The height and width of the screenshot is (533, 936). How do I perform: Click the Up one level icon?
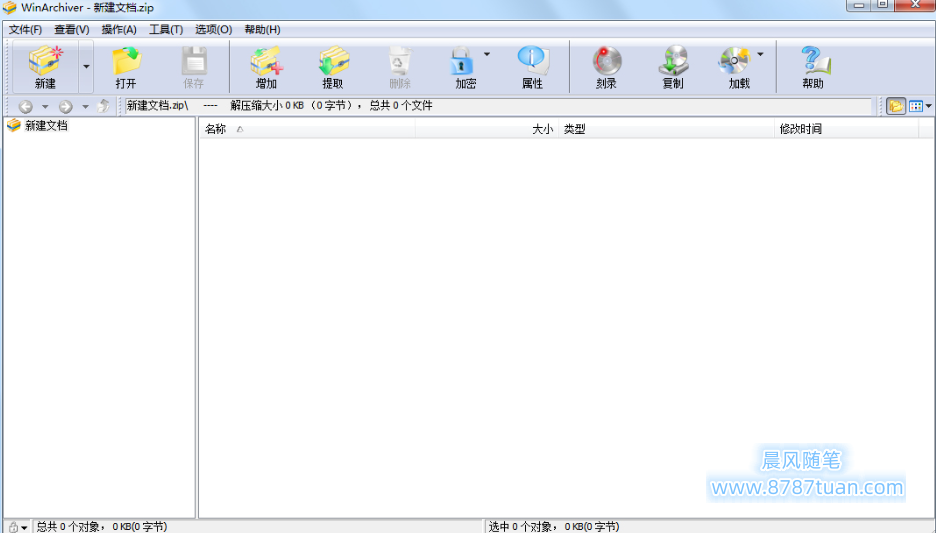(103, 106)
